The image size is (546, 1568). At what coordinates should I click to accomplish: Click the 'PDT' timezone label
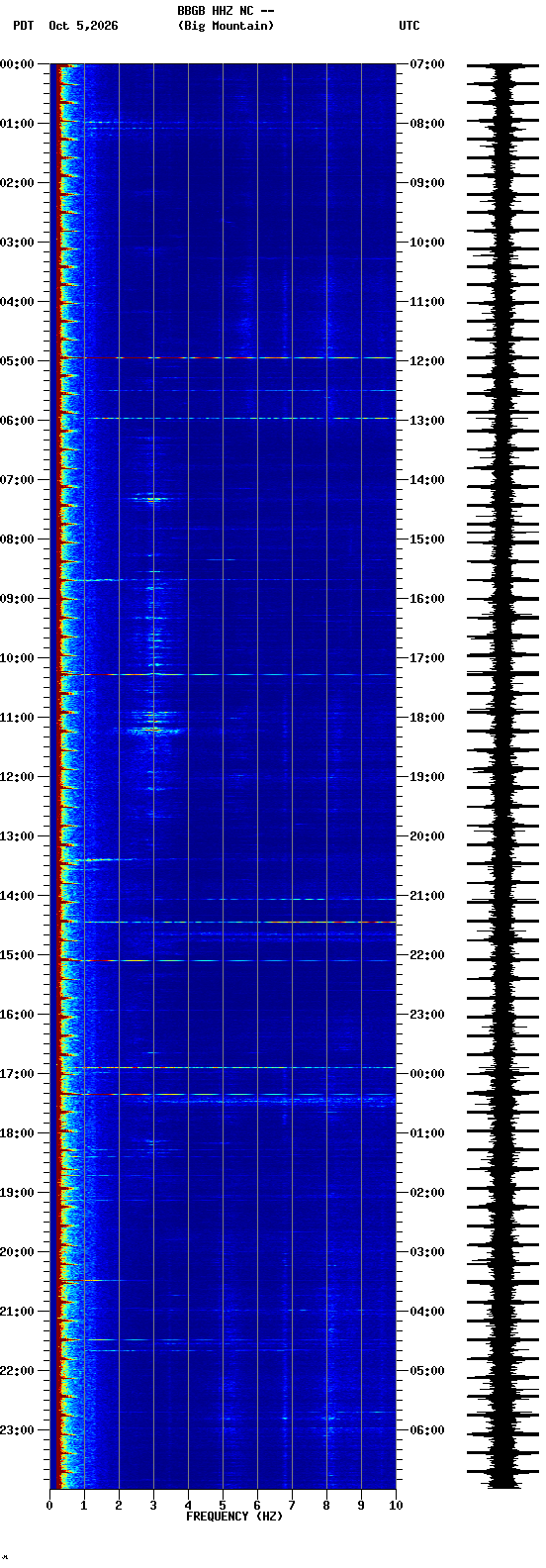point(23,26)
